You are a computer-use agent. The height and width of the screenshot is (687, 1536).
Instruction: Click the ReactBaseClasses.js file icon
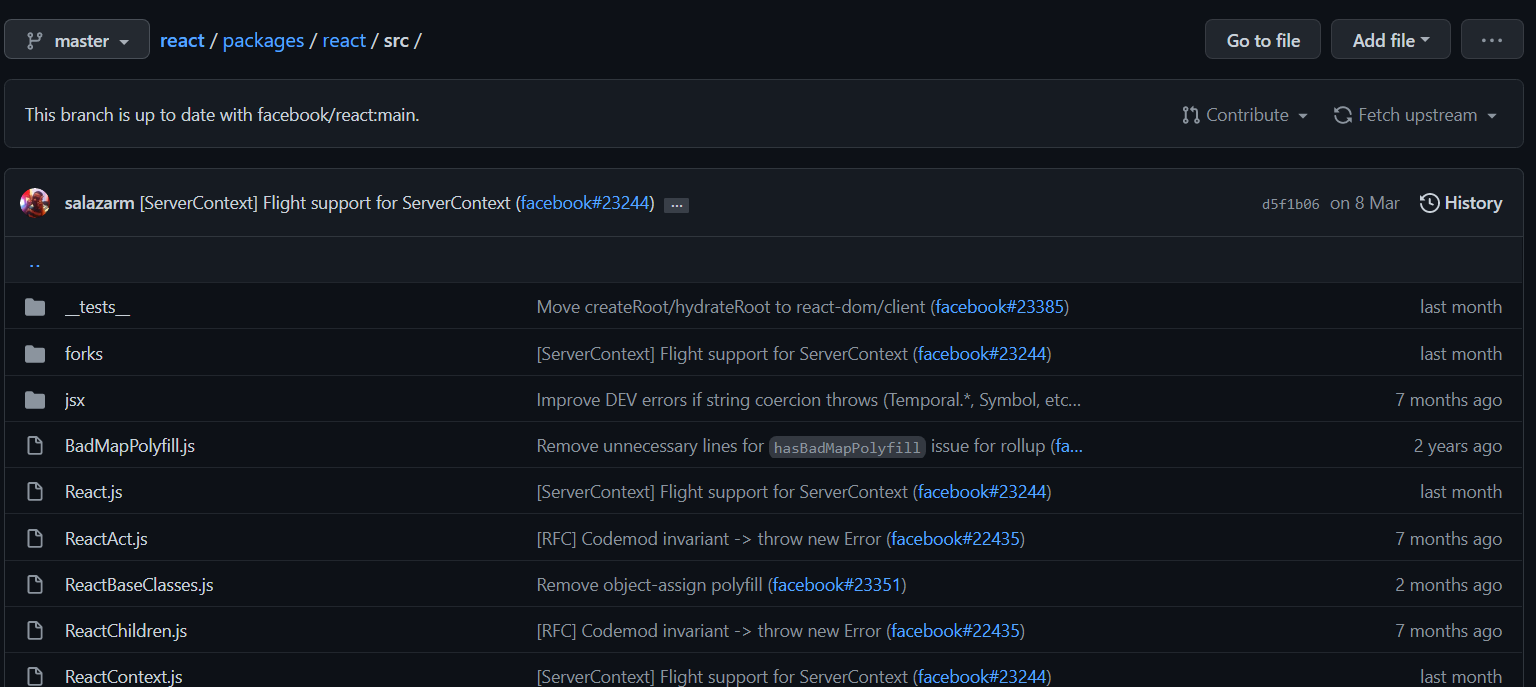(x=35, y=585)
